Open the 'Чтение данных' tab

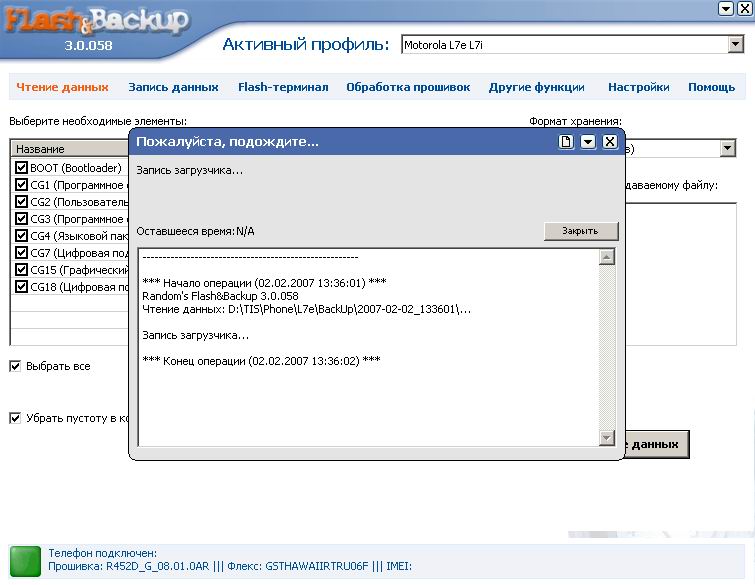point(62,87)
